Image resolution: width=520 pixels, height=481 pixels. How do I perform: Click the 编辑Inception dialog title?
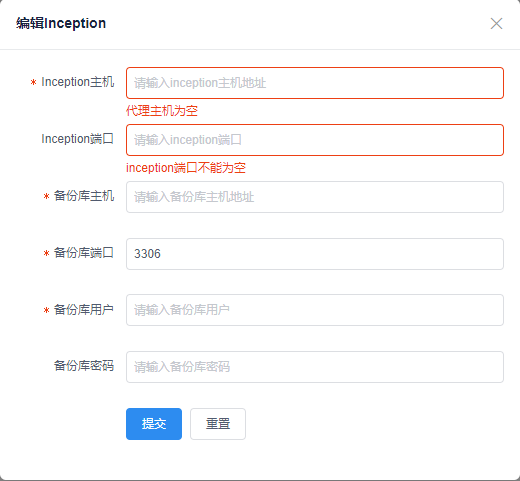coord(61,23)
